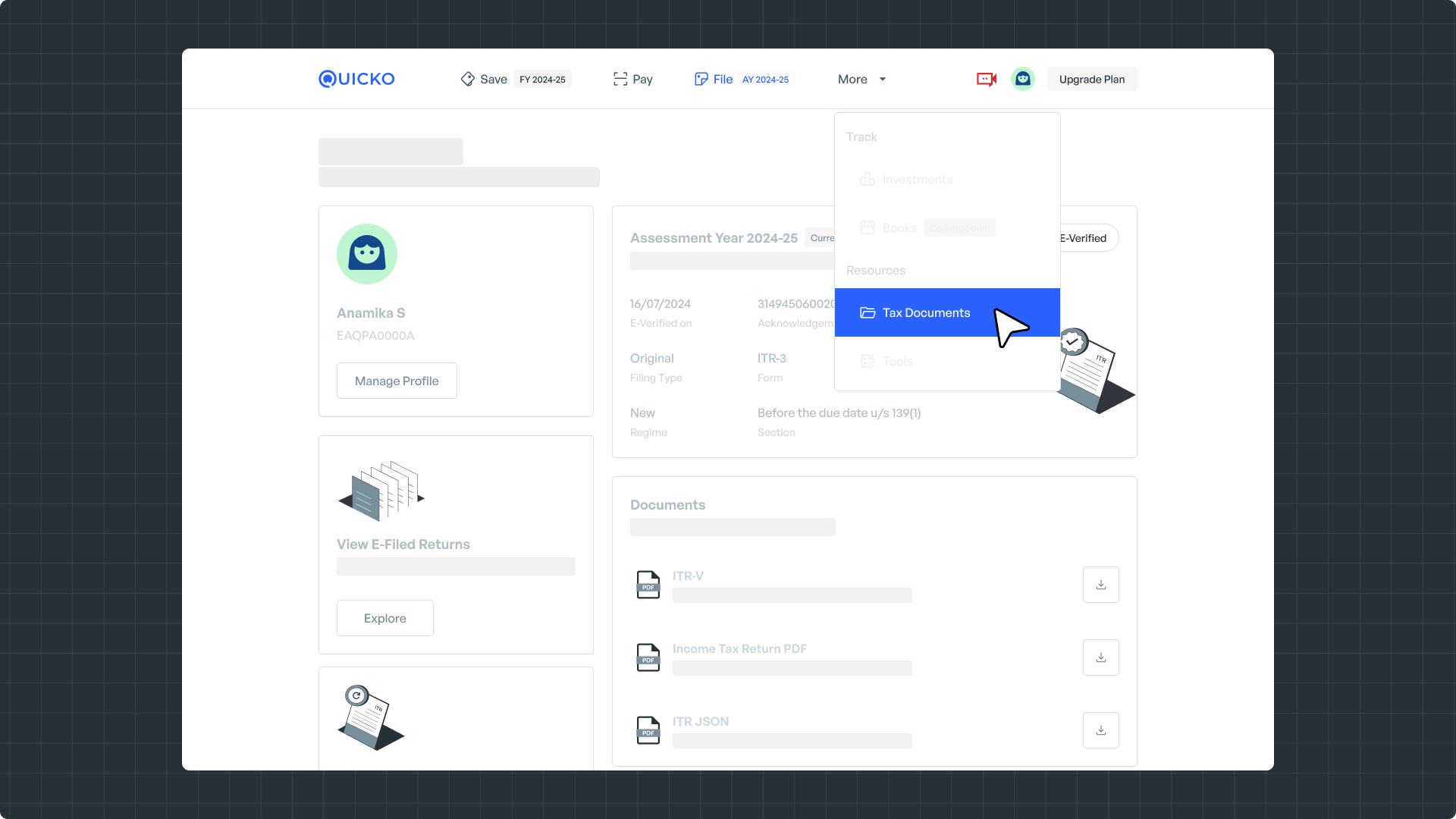Click the Explore button
The image size is (1456, 819).
385,618
